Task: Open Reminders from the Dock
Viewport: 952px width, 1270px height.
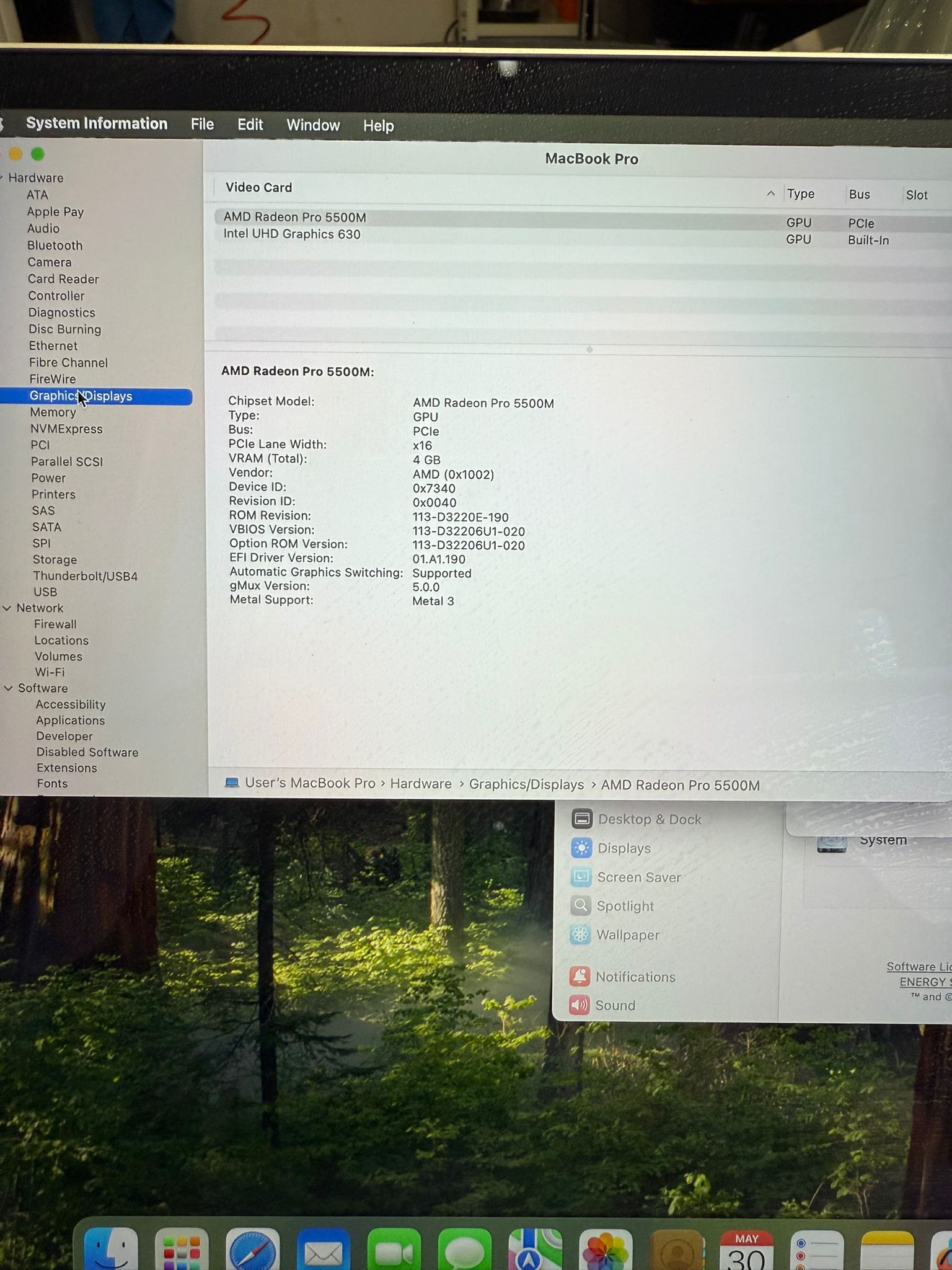Action: pyautogui.click(x=818, y=1250)
